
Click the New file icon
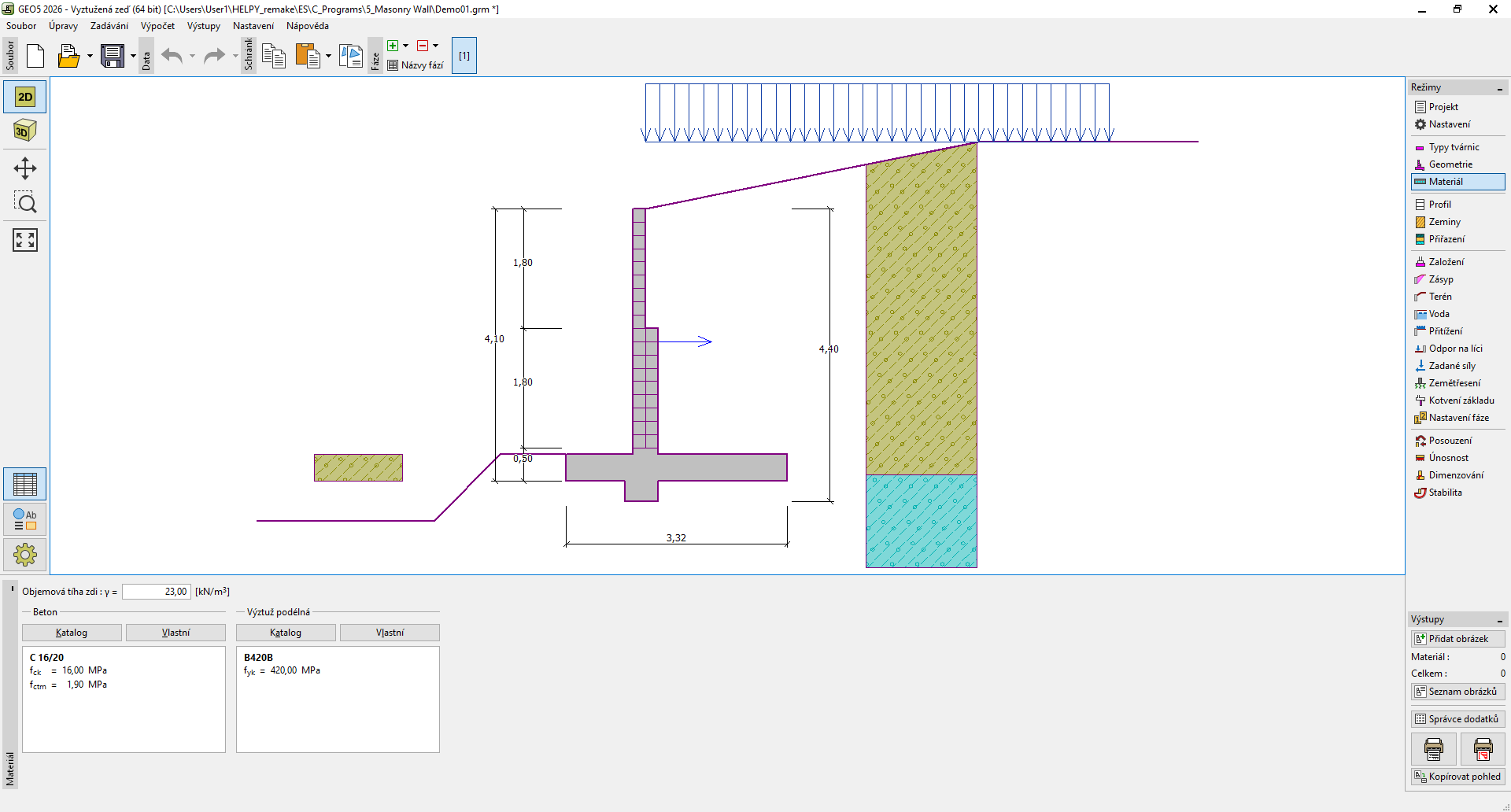click(x=35, y=56)
